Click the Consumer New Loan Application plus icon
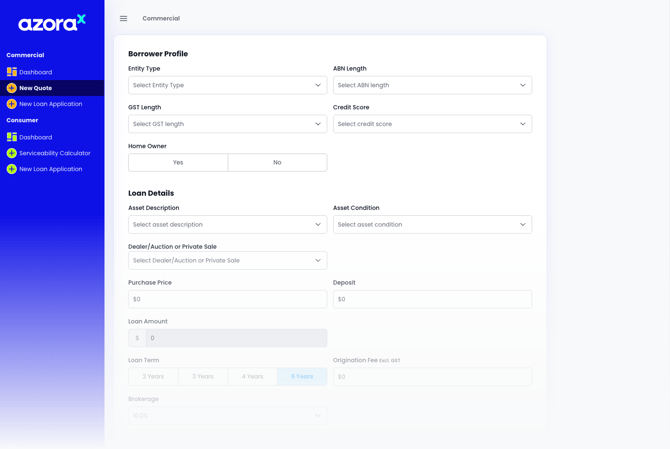 click(x=12, y=169)
